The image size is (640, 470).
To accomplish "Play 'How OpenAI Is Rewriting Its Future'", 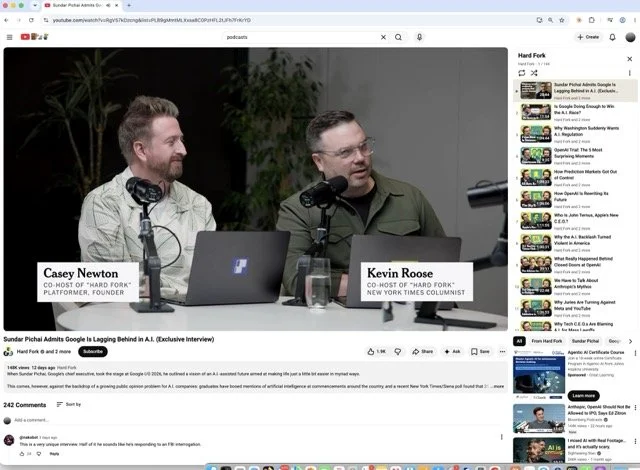I will [576, 199].
